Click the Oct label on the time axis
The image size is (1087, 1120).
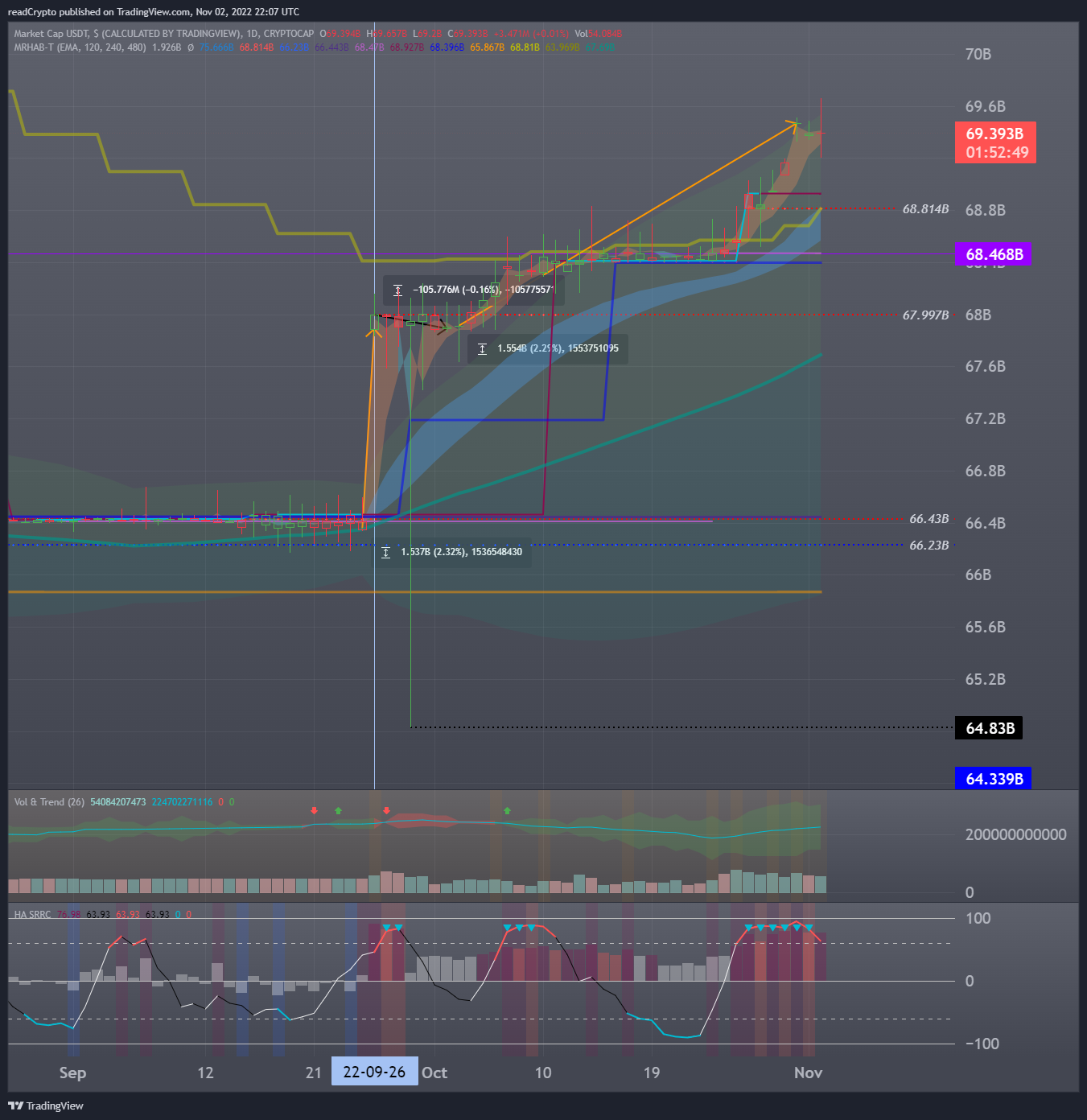434,1073
